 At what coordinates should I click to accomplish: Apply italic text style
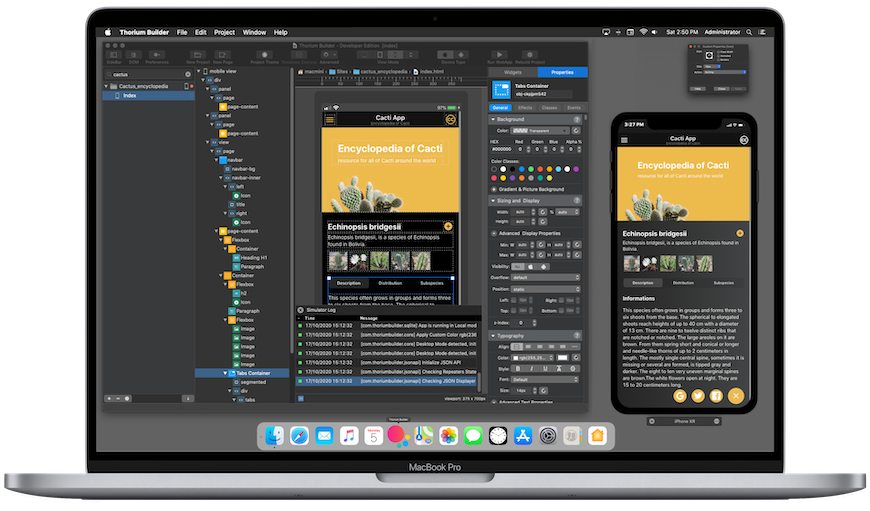(x=532, y=368)
